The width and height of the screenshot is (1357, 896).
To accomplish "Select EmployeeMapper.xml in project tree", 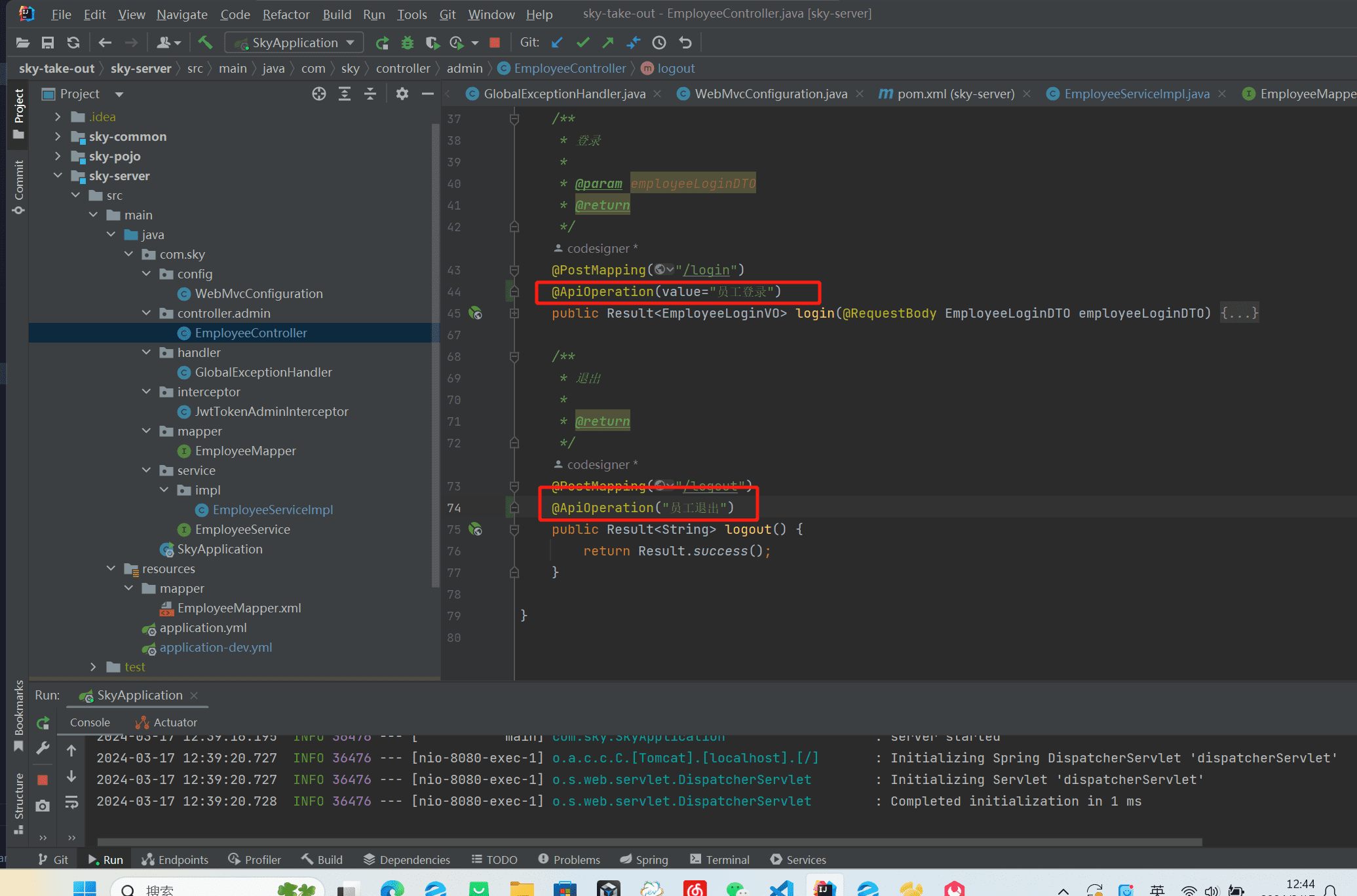I will pos(239,608).
